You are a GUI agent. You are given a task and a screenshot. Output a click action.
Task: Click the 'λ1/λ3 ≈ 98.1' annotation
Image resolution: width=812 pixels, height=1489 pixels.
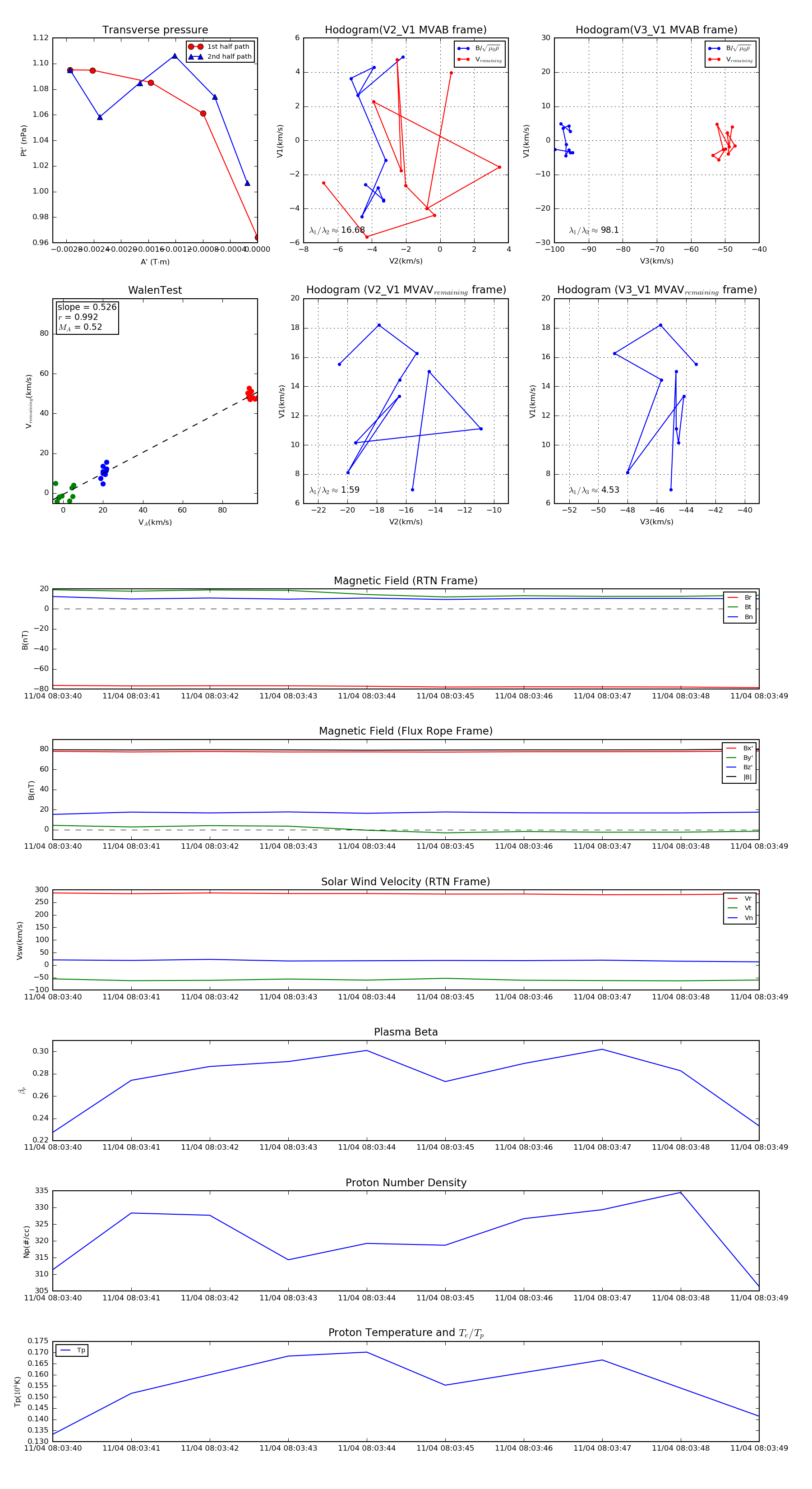click(x=594, y=230)
